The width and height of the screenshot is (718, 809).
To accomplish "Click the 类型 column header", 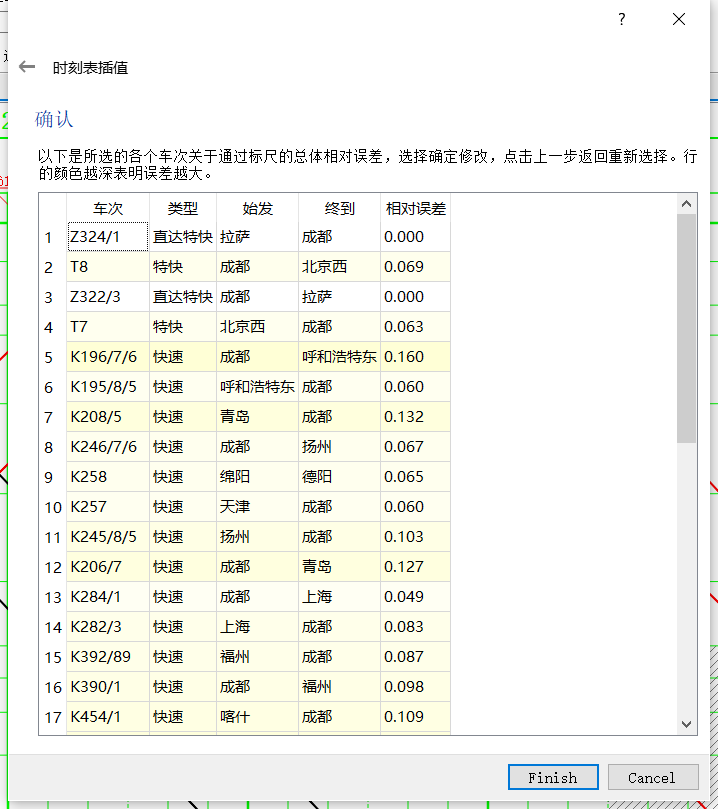I will point(183,208).
